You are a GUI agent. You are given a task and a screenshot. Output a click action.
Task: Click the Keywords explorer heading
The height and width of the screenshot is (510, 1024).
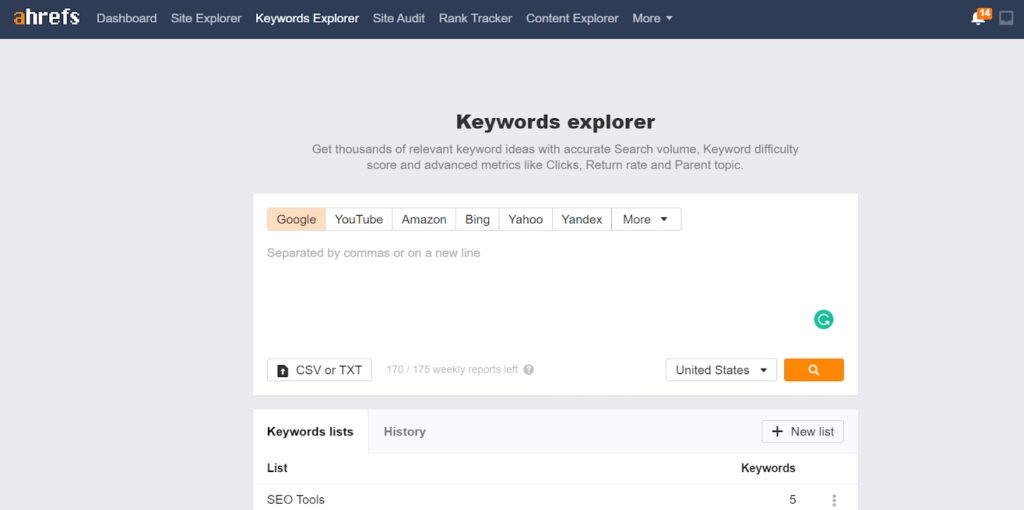(555, 122)
